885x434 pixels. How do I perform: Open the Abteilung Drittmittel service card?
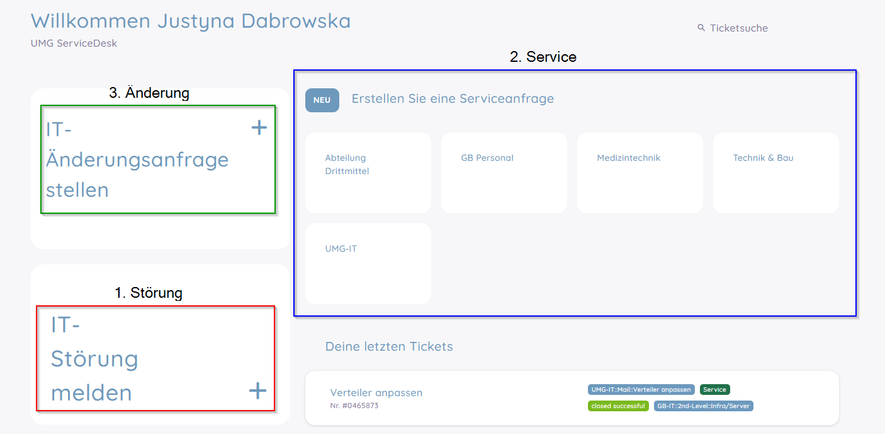[367, 172]
